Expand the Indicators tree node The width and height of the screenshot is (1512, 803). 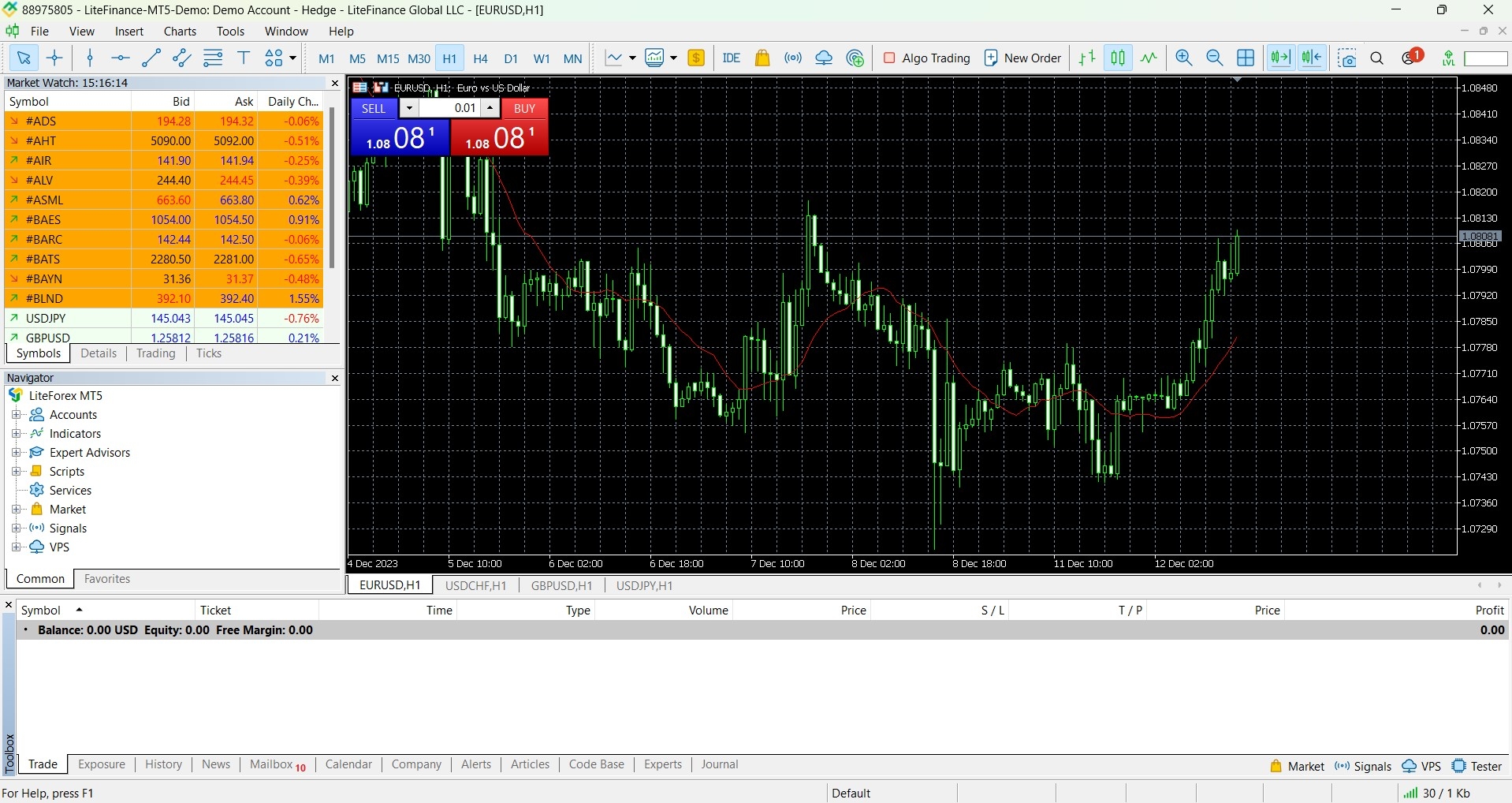coord(16,434)
